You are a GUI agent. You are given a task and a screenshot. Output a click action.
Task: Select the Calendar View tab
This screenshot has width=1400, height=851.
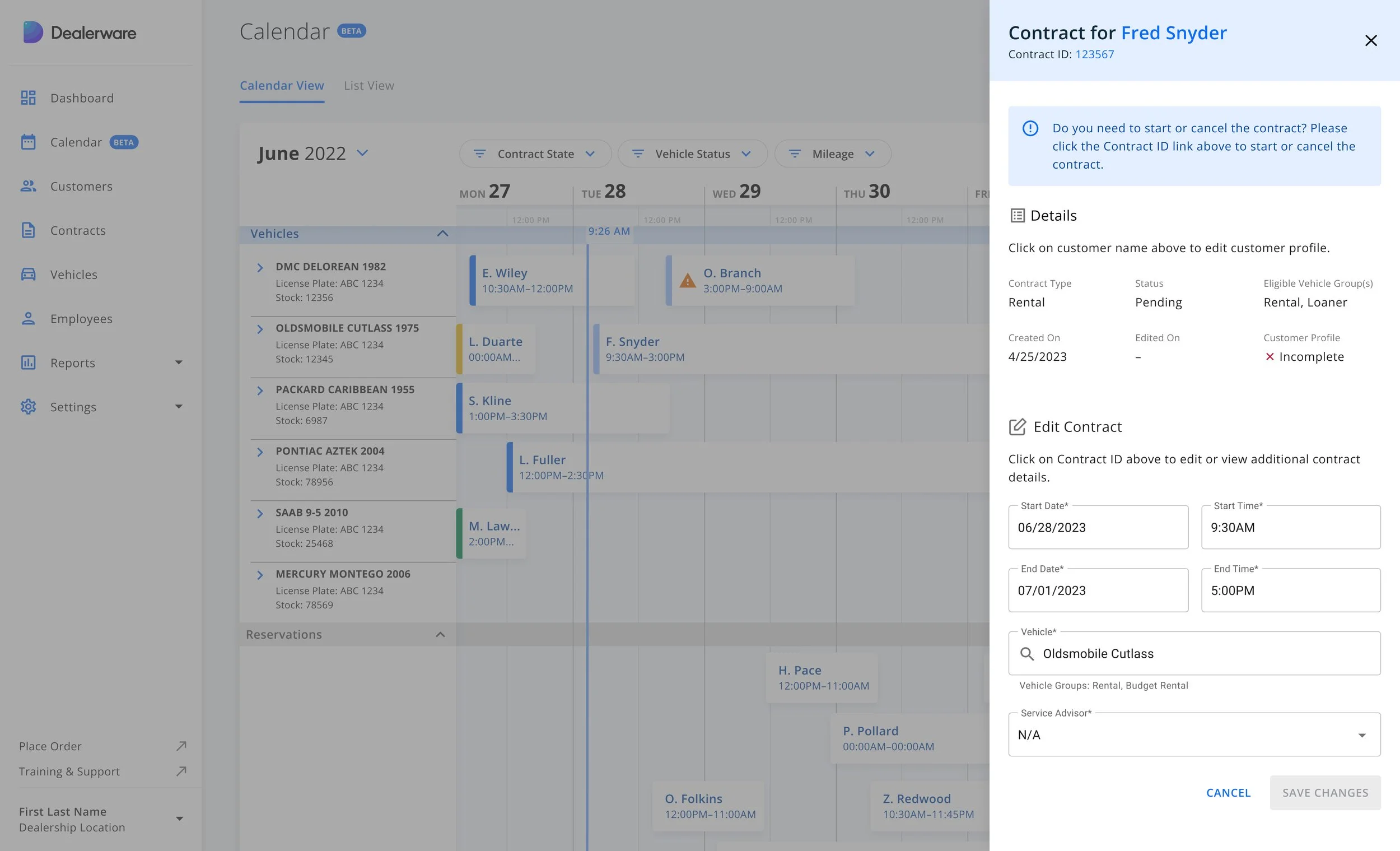tap(282, 85)
